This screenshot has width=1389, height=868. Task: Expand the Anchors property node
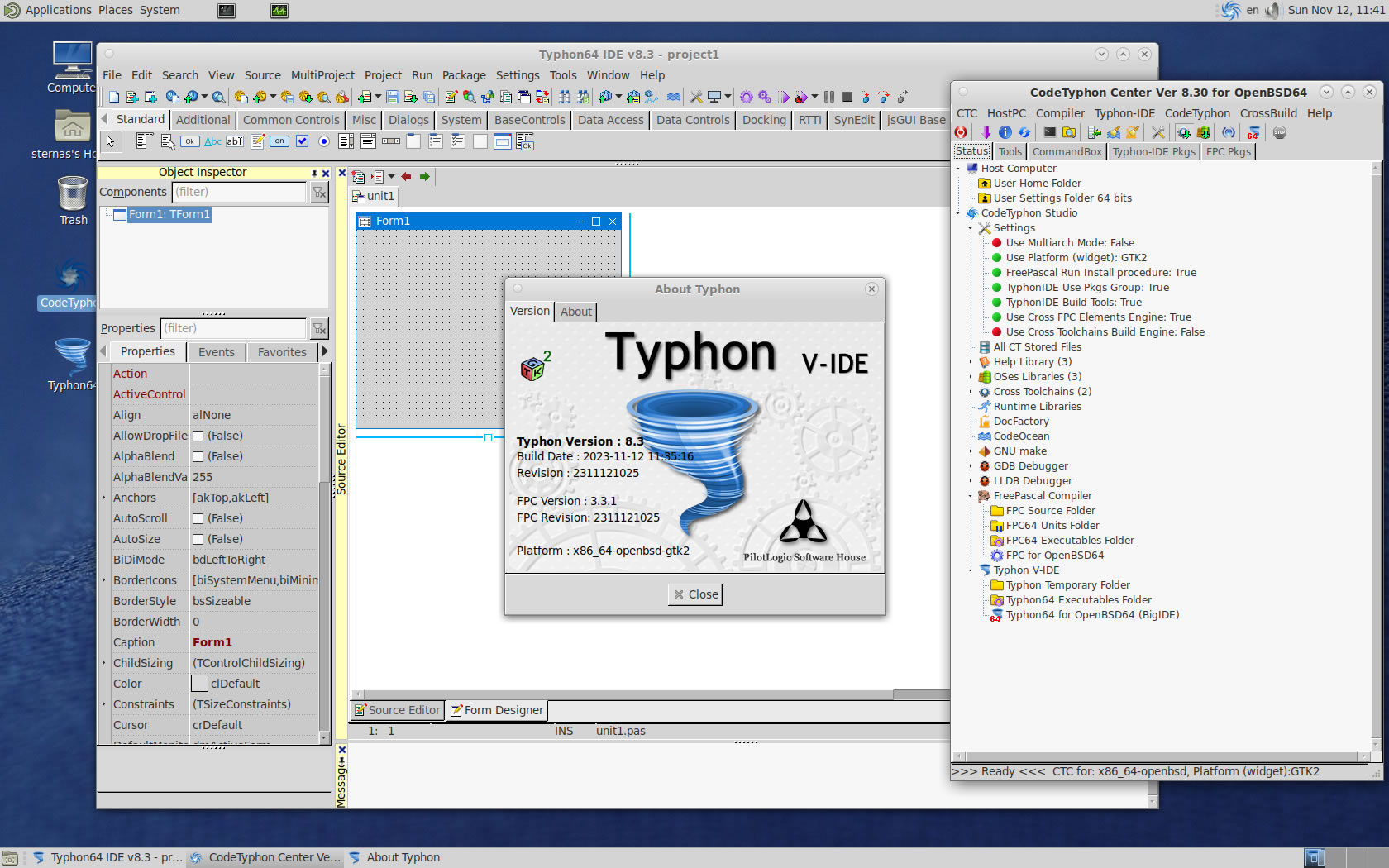click(x=104, y=498)
